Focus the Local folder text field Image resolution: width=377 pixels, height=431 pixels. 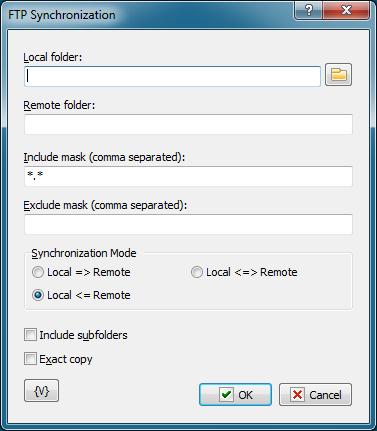(x=172, y=76)
